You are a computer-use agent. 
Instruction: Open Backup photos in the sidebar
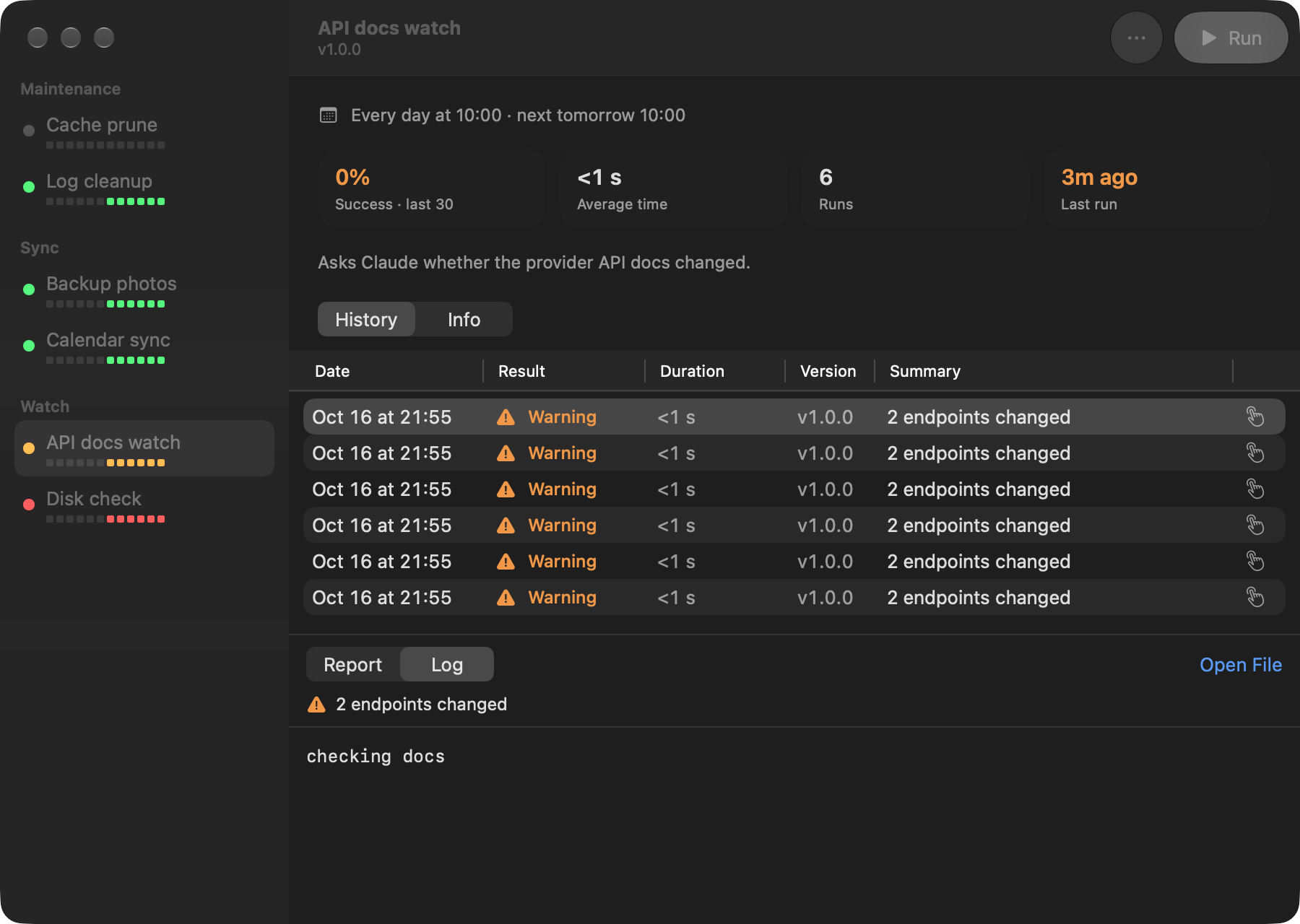(144, 289)
